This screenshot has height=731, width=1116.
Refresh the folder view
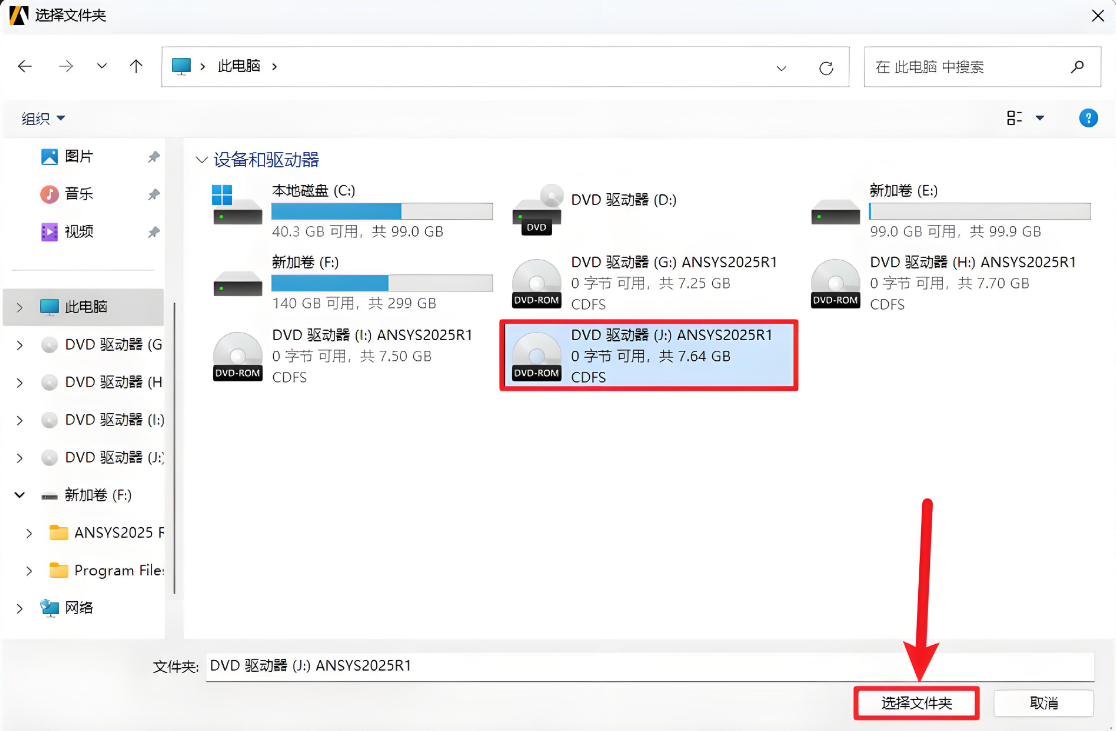point(826,68)
